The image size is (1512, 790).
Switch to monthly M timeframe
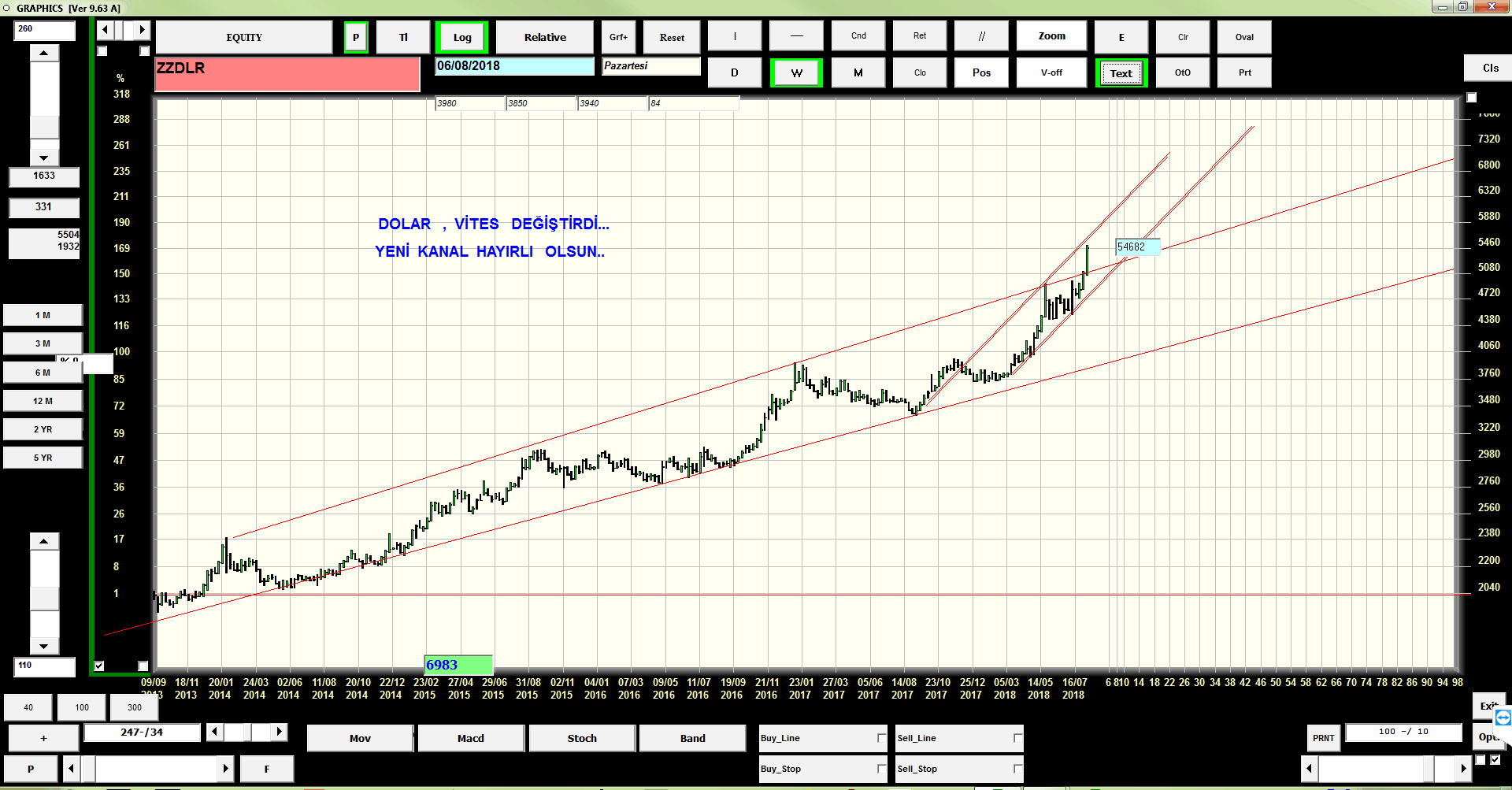[858, 72]
